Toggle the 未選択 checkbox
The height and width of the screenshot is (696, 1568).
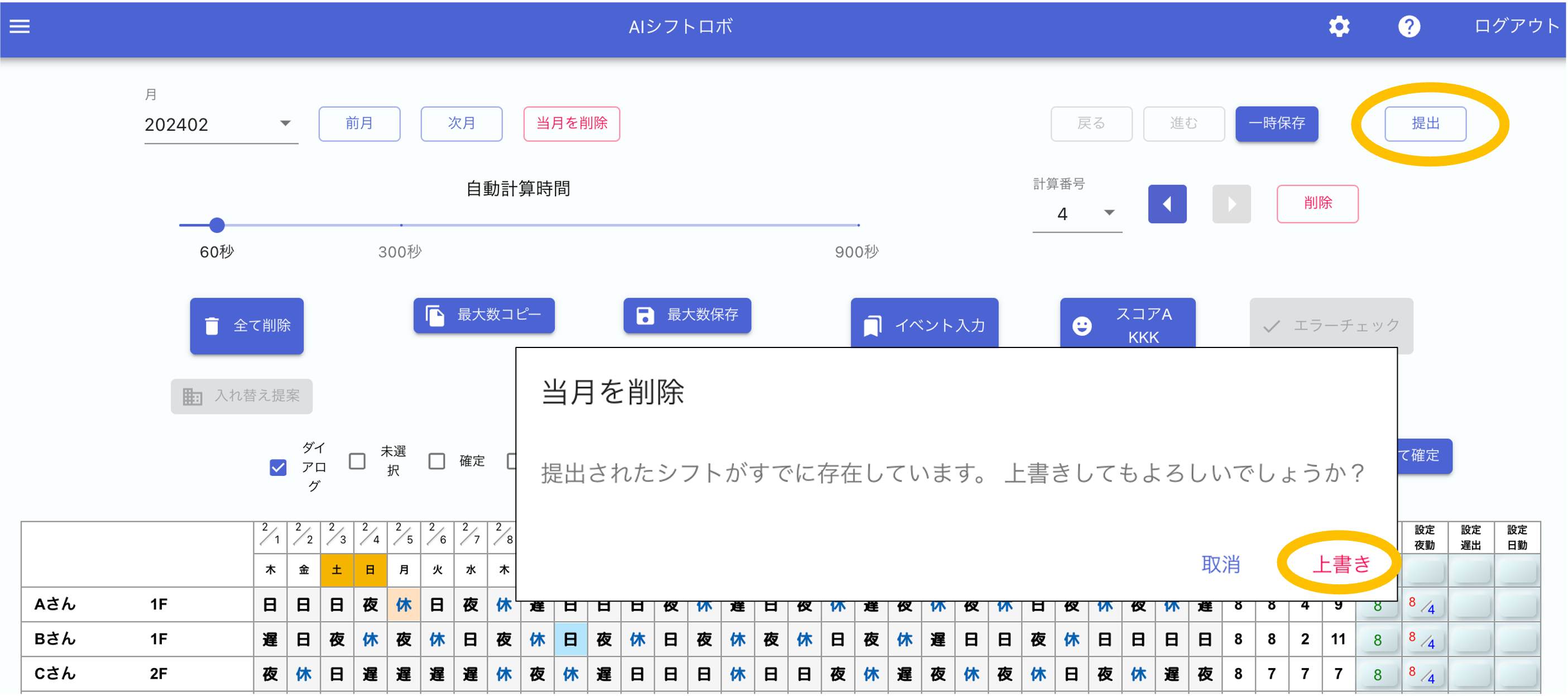click(x=357, y=461)
